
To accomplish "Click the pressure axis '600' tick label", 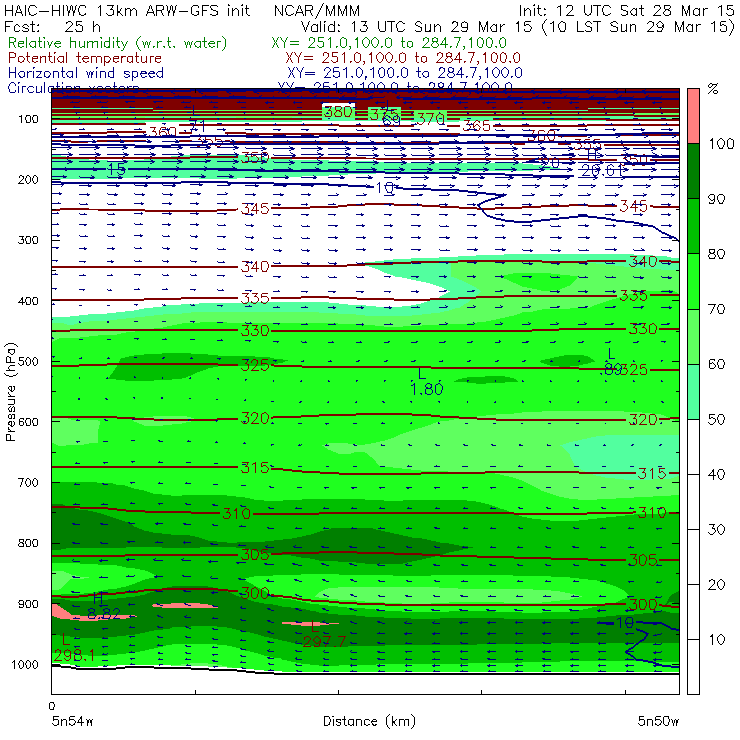I will 28,422.
